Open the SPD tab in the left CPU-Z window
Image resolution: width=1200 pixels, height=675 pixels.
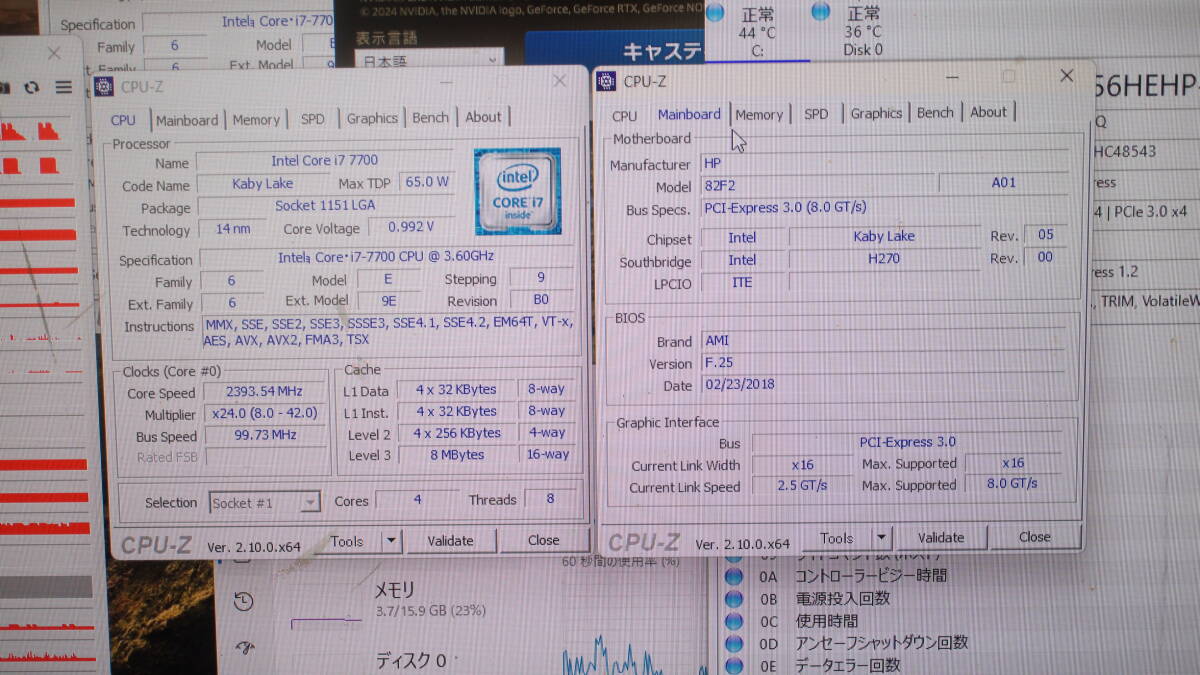click(x=313, y=118)
